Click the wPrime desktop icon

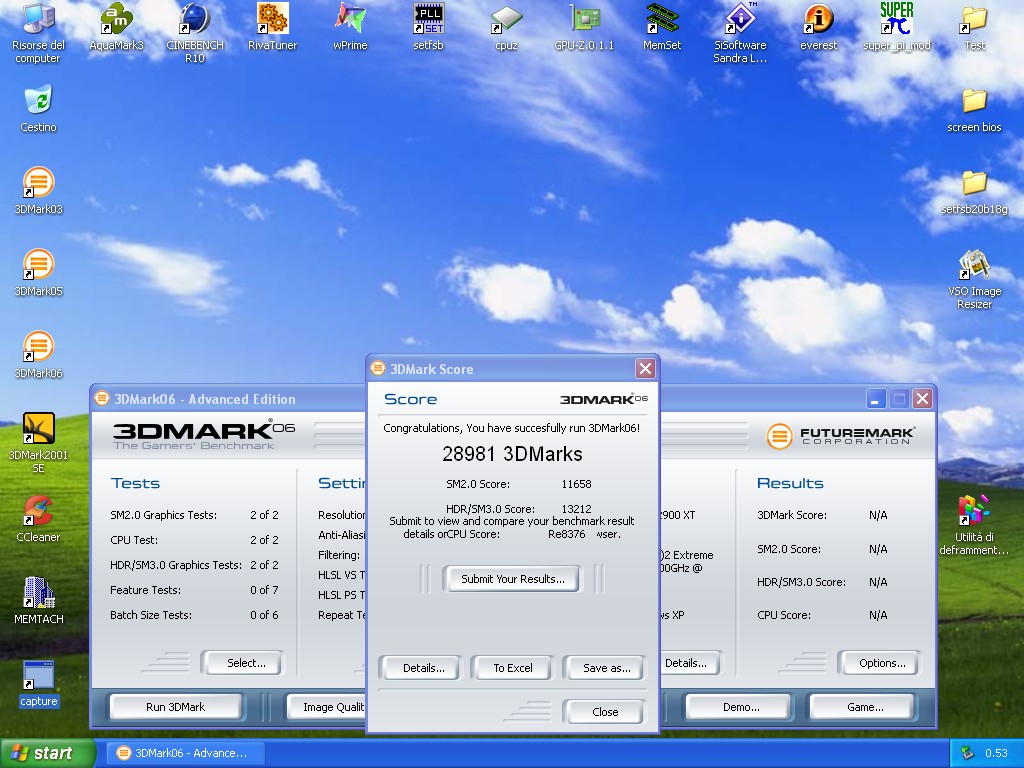(351, 27)
